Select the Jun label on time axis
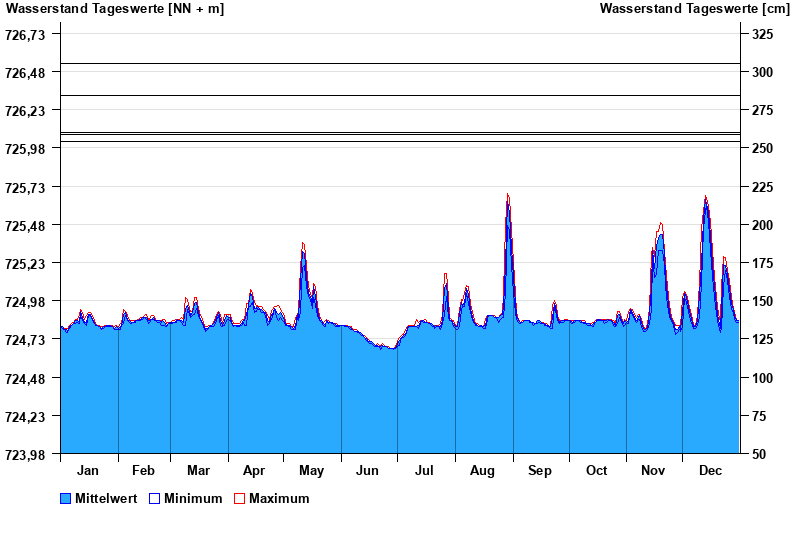Viewport: 800px width, 550px height. point(368,471)
